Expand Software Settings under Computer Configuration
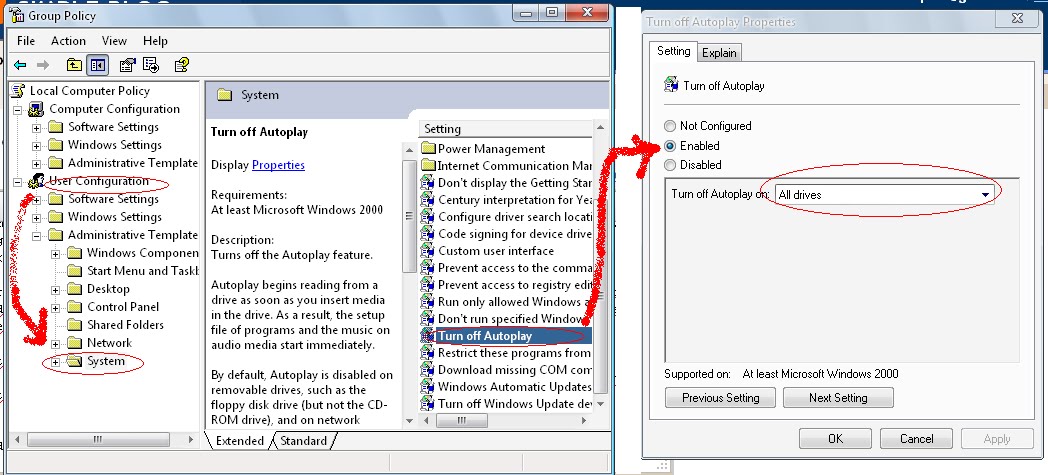 coord(37,128)
